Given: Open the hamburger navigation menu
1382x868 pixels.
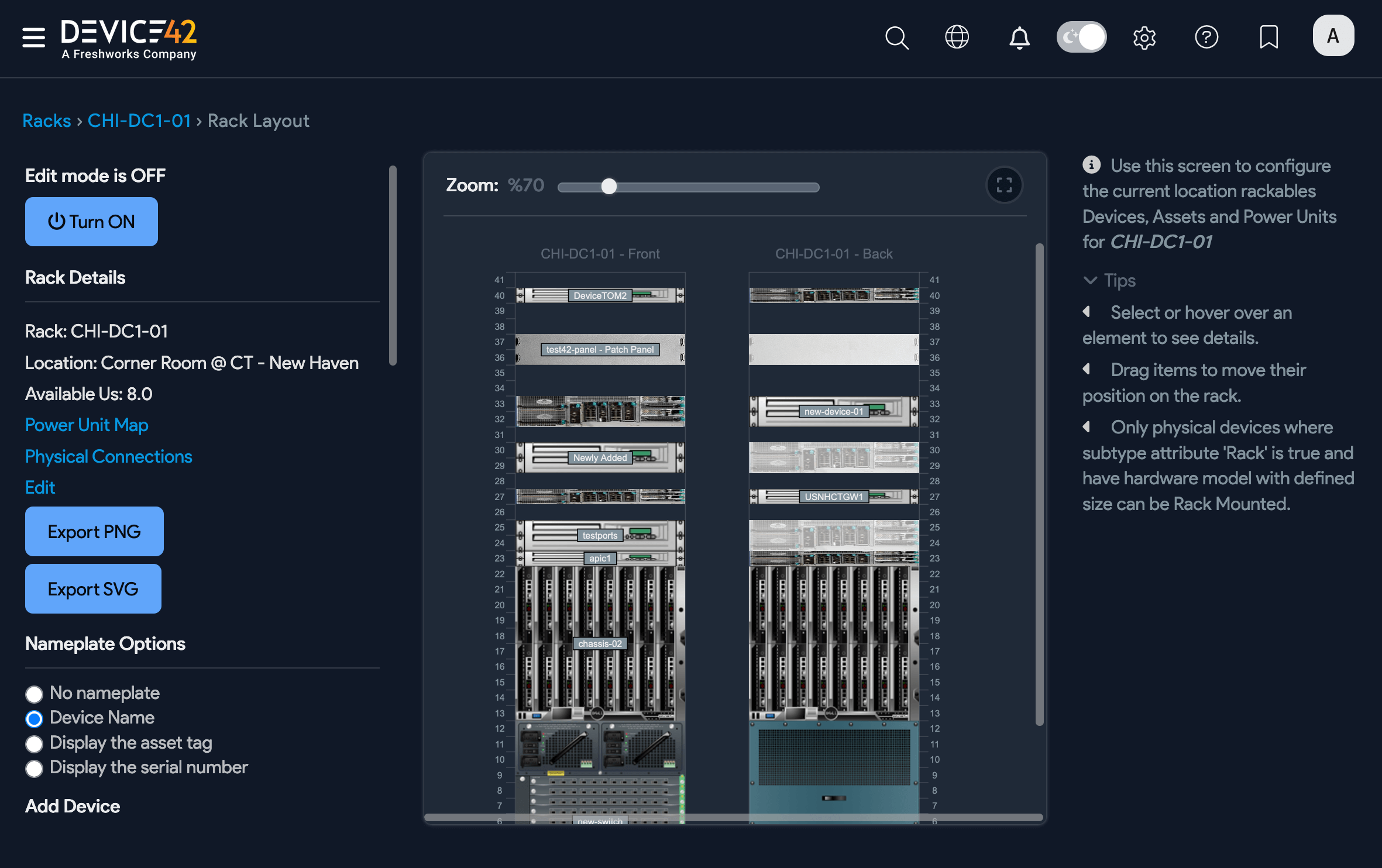Looking at the screenshot, I should click(x=33, y=36).
